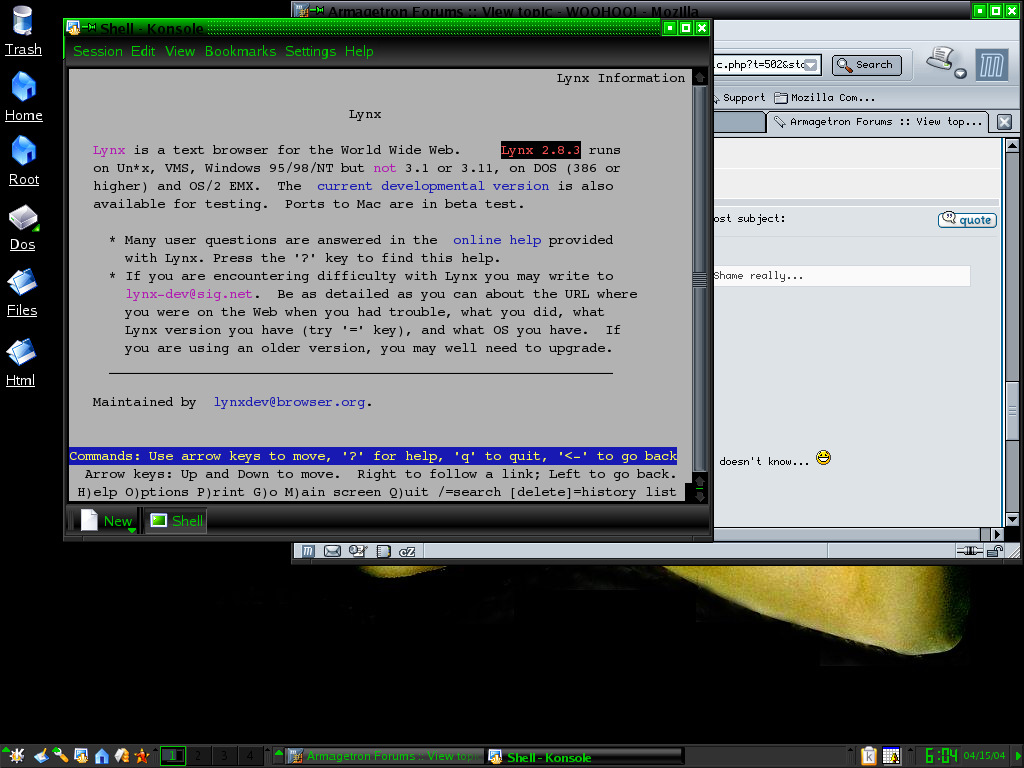Click the quote button on the forum post

pos(967,219)
